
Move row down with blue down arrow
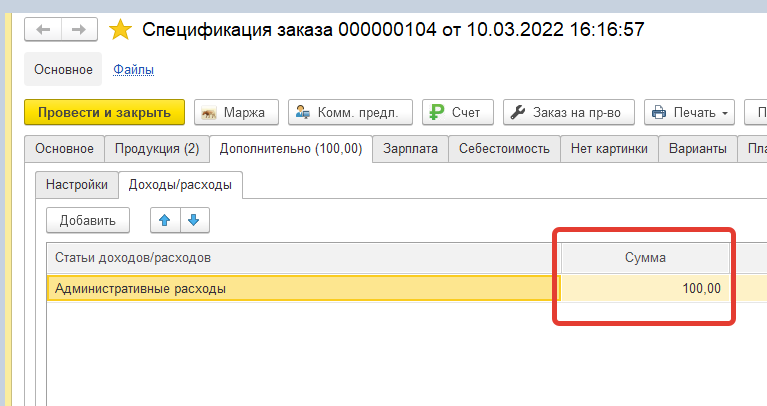(195, 221)
